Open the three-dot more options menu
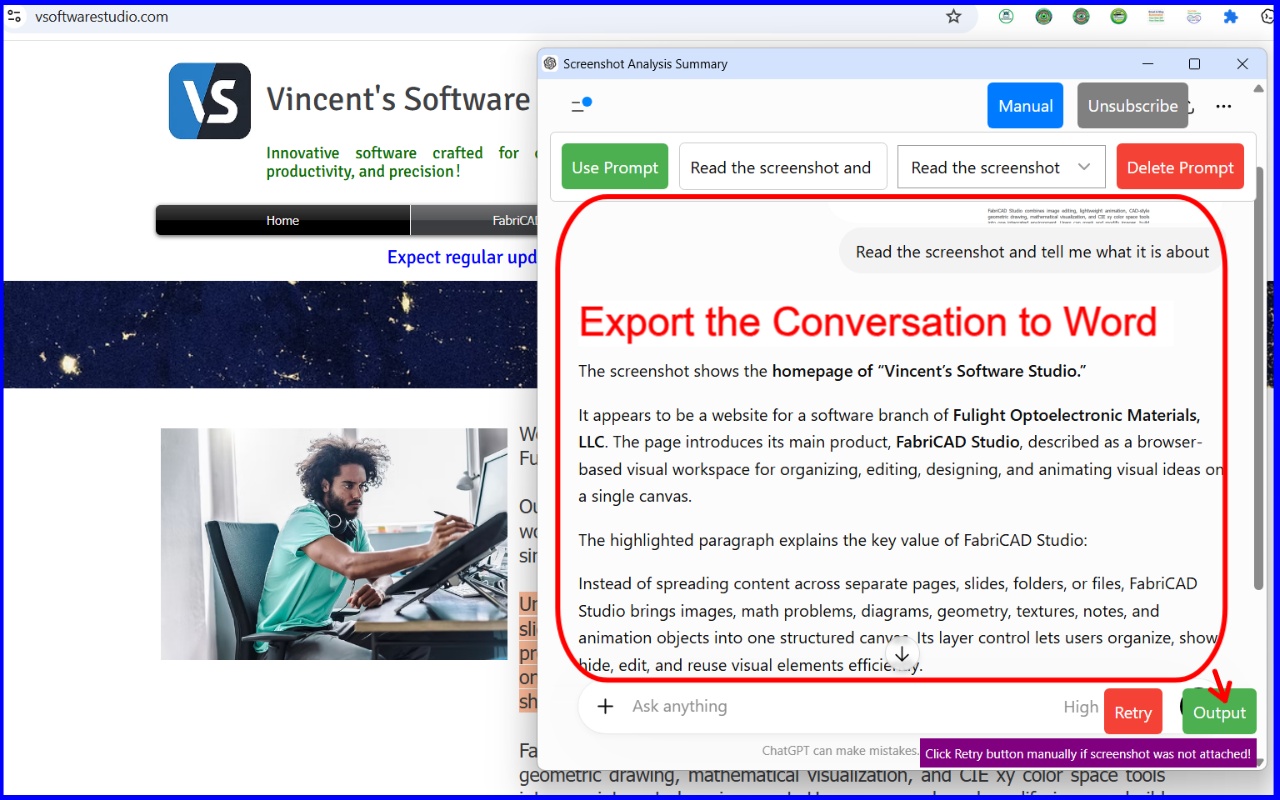Viewport: 1280px width, 800px height. (x=1224, y=106)
